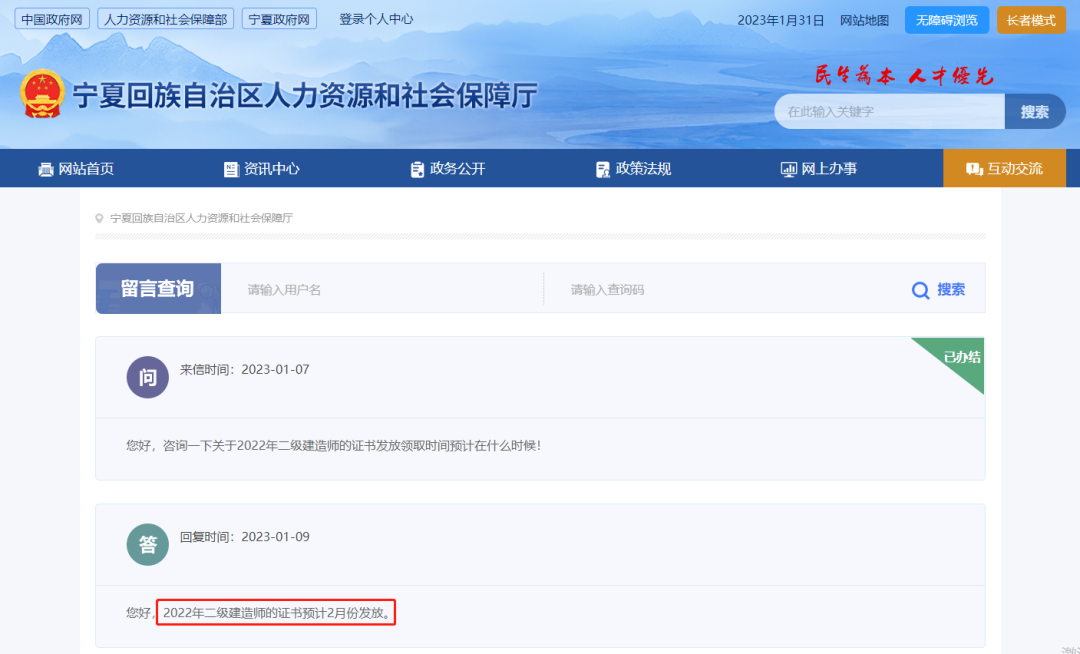Open 政策法规 navigation item

click(633, 169)
